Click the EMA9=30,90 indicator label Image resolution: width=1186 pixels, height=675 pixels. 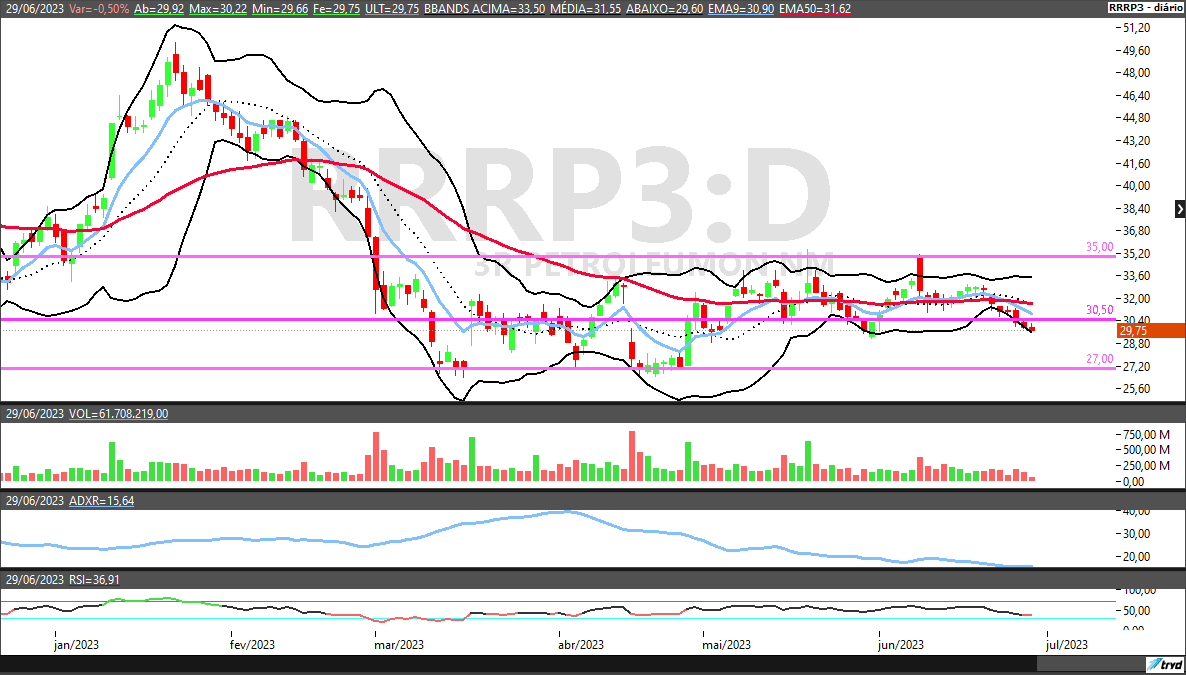(745, 7)
